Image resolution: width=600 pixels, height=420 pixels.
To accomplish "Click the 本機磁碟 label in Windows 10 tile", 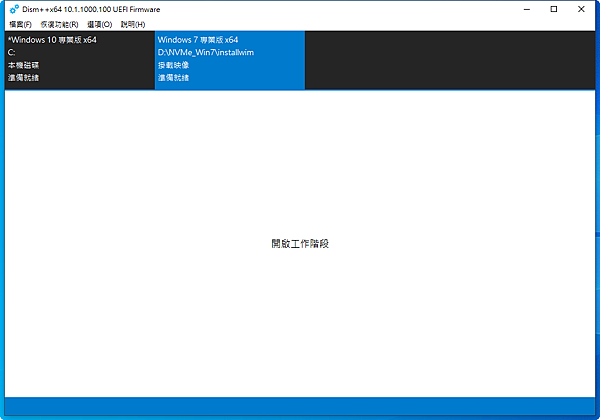I will click(23, 65).
